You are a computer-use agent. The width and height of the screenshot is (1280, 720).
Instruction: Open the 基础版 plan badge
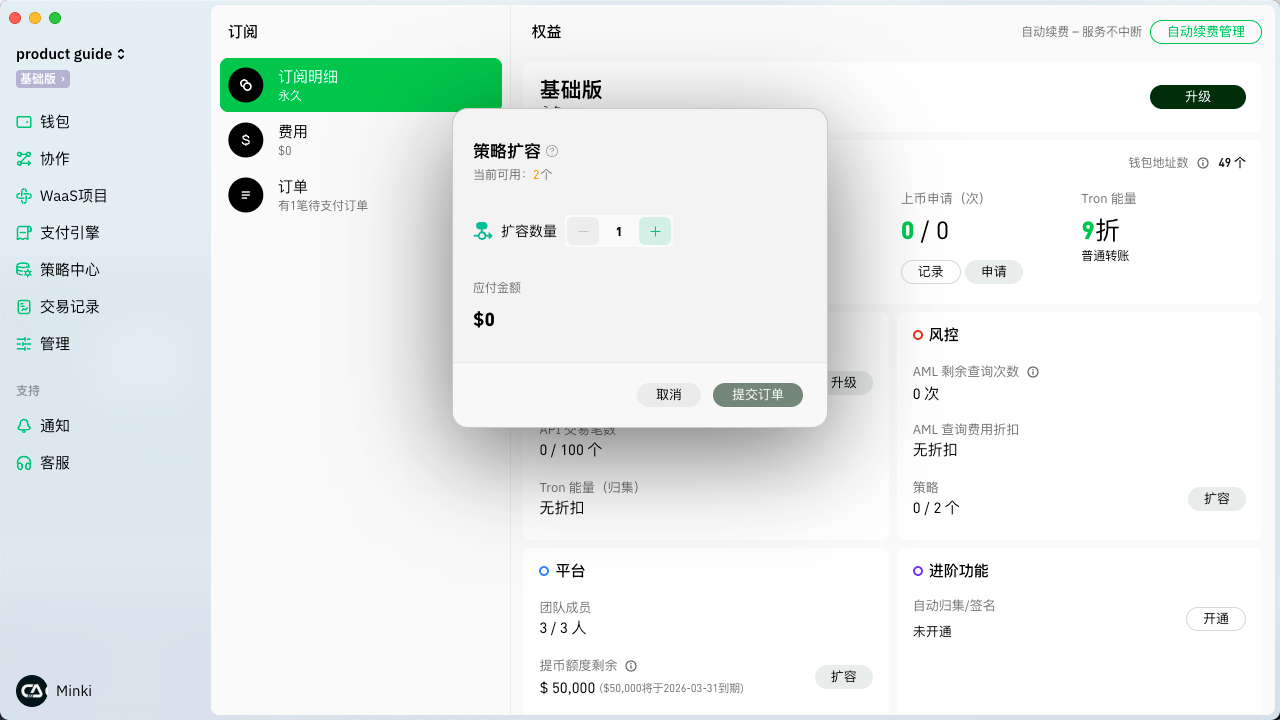coord(42,79)
